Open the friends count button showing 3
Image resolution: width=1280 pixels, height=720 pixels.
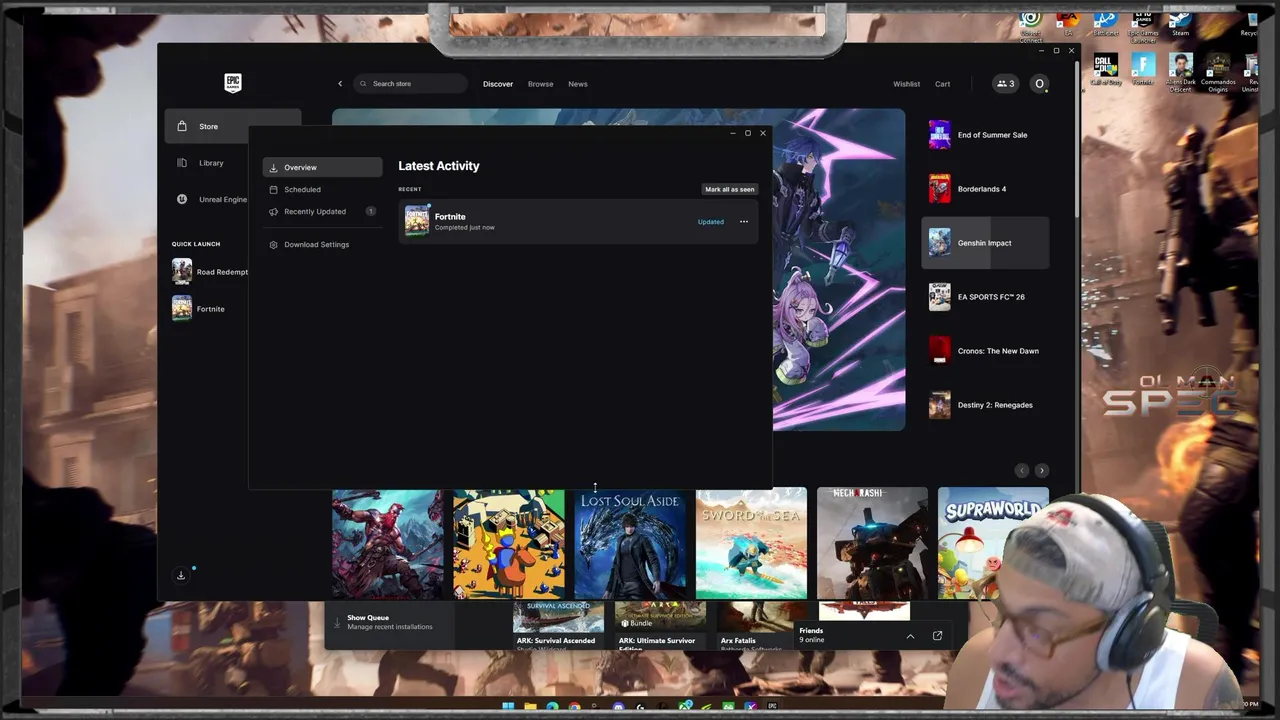[1006, 84]
